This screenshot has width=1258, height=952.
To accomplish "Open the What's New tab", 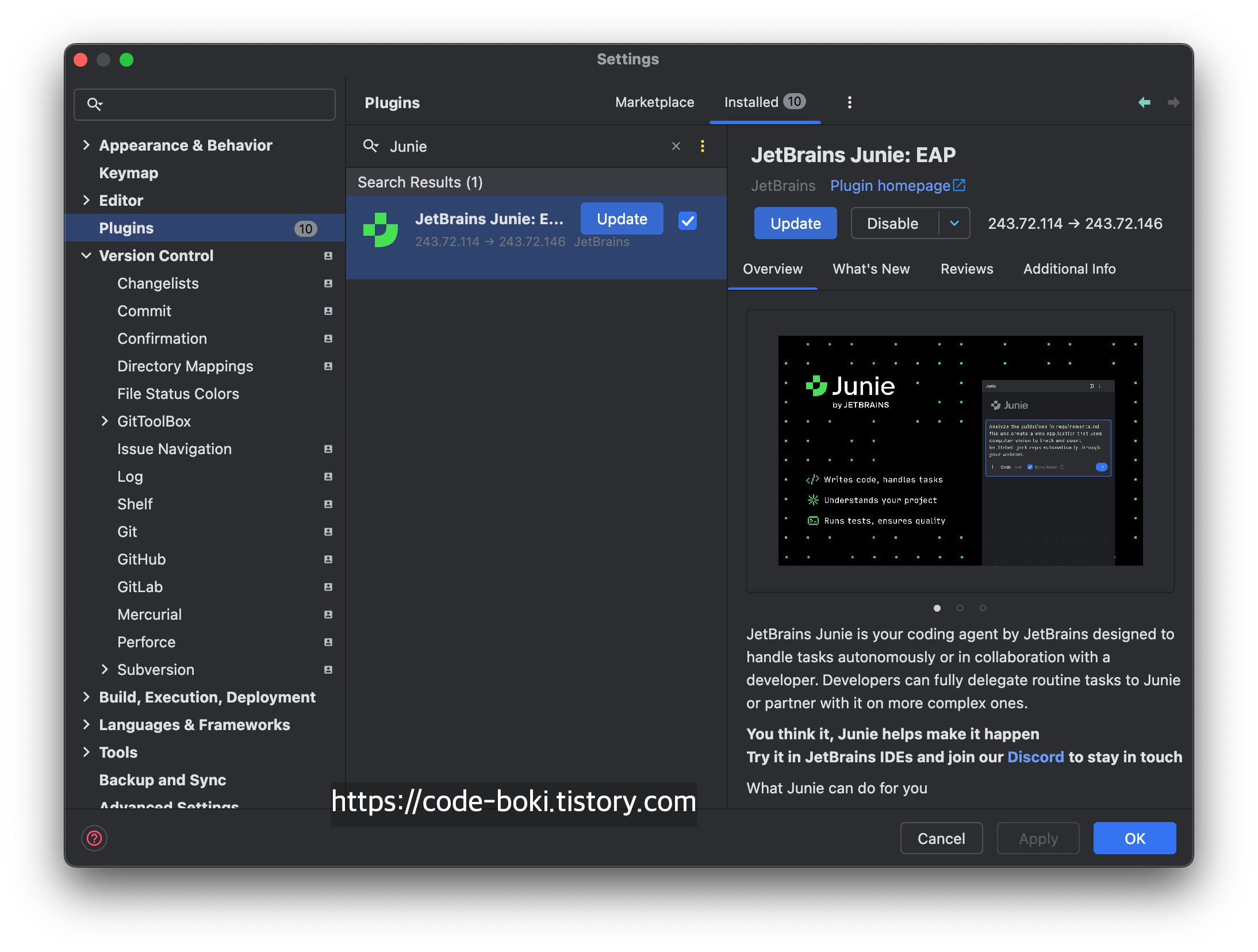I will [x=871, y=269].
